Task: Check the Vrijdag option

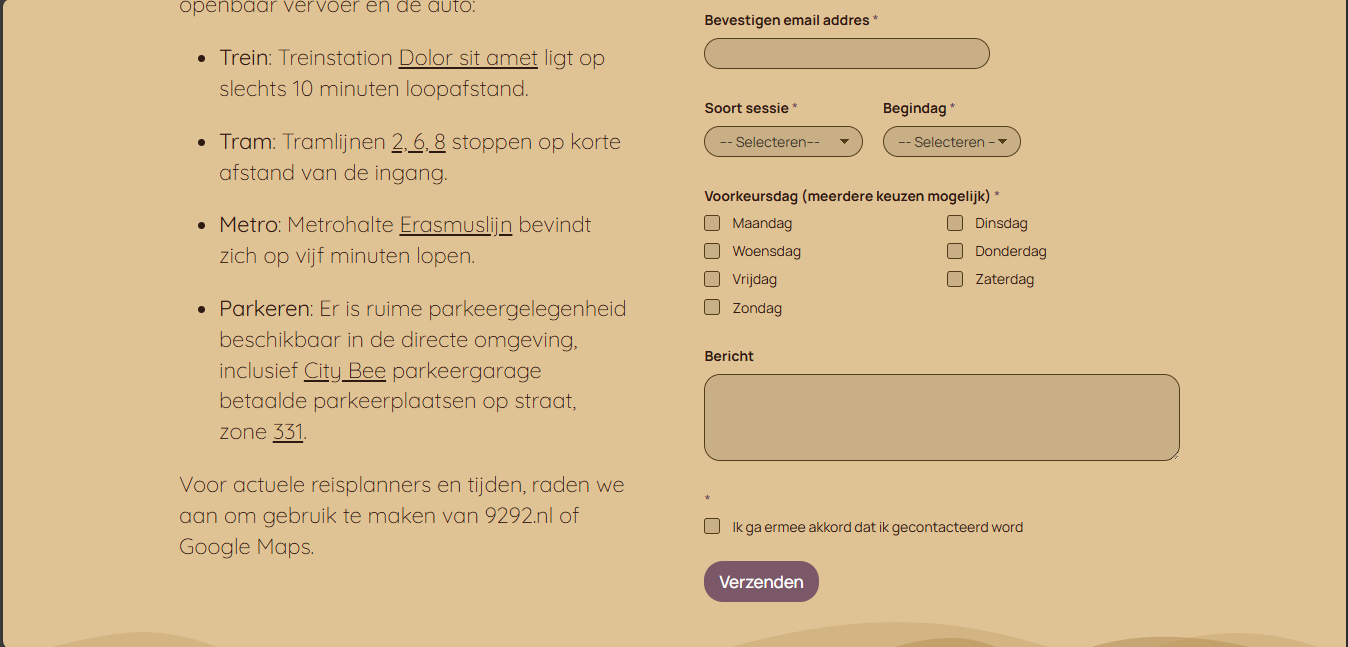Action: [712, 279]
